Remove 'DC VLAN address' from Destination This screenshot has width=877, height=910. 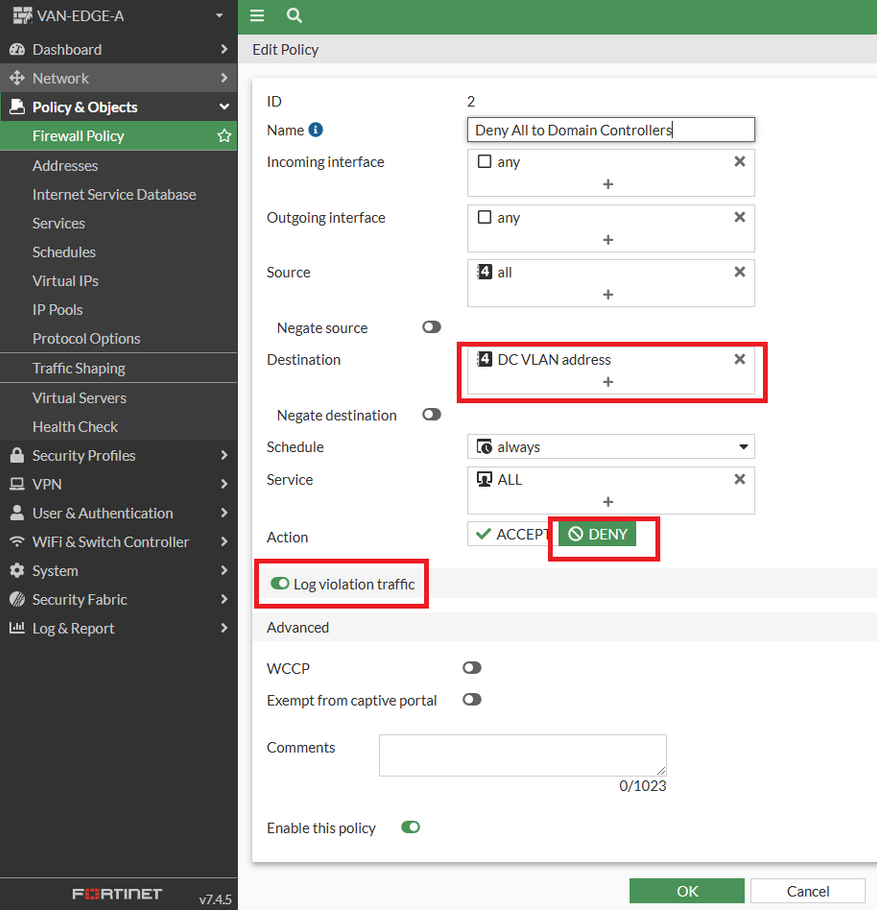click(x=739, y=359)
